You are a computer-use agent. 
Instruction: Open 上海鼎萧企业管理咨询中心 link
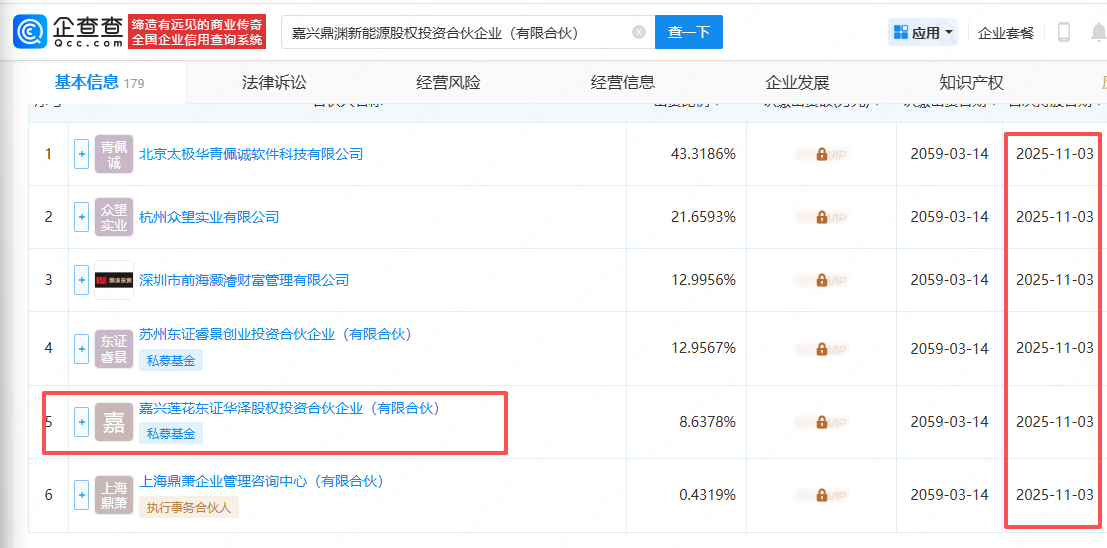(261, 481)
